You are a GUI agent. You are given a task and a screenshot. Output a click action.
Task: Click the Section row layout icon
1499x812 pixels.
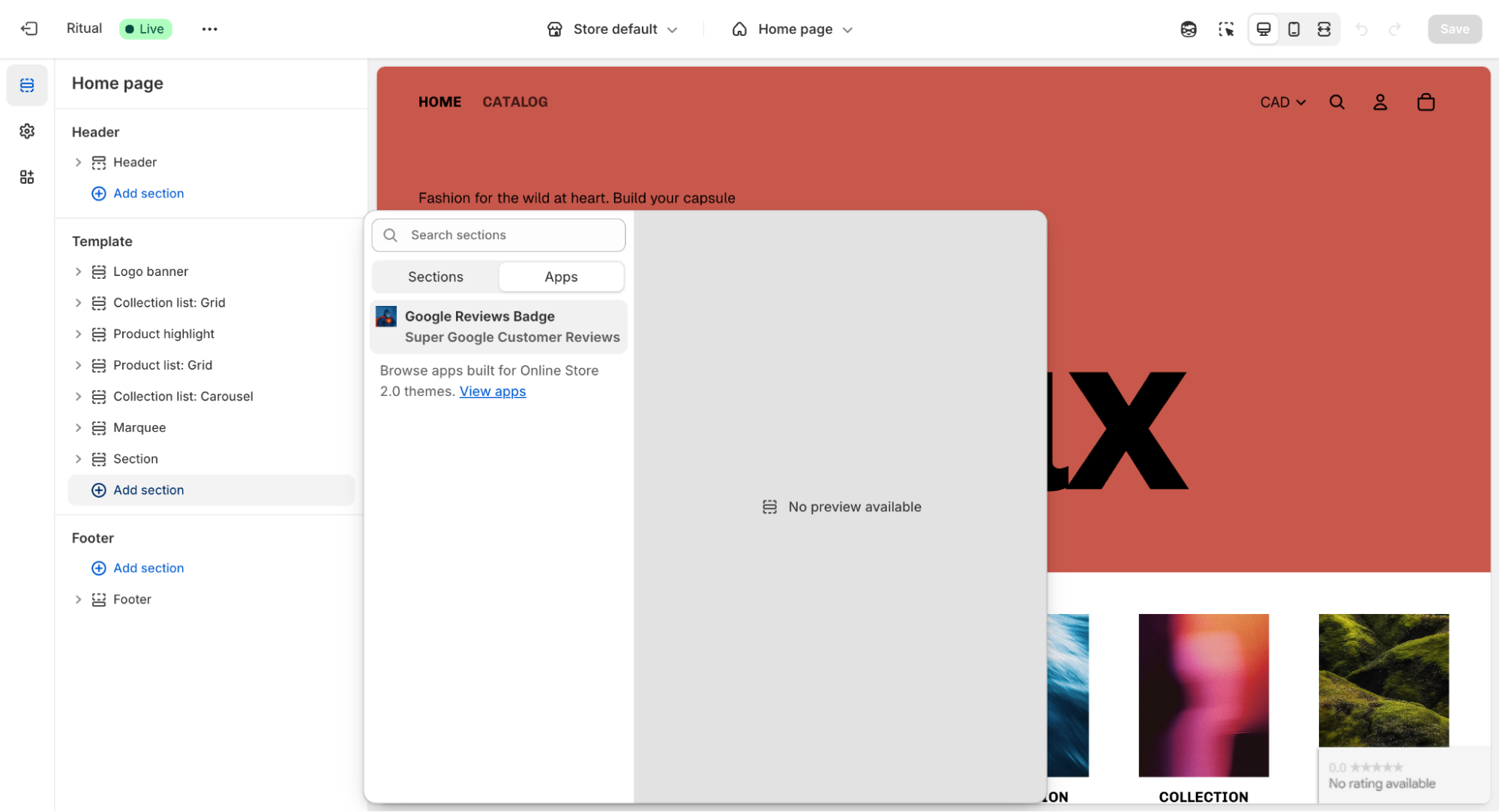click(99, 459)
